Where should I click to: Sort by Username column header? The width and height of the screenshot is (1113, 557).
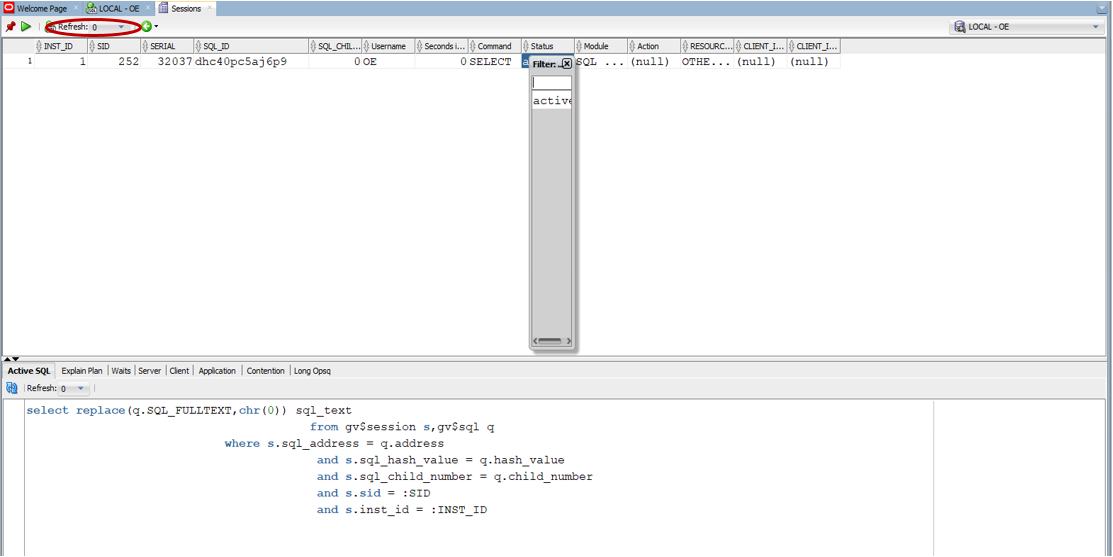coord(389,46)
